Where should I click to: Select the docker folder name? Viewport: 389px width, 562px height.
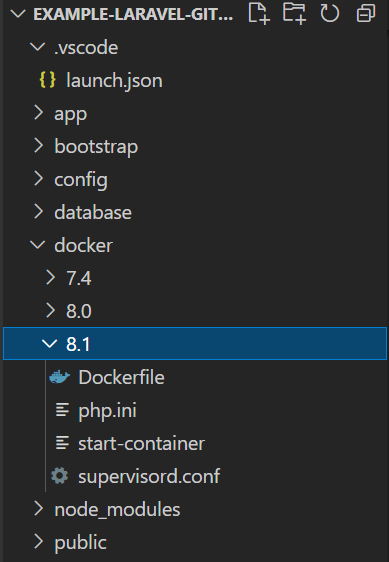tap(84, 245)
